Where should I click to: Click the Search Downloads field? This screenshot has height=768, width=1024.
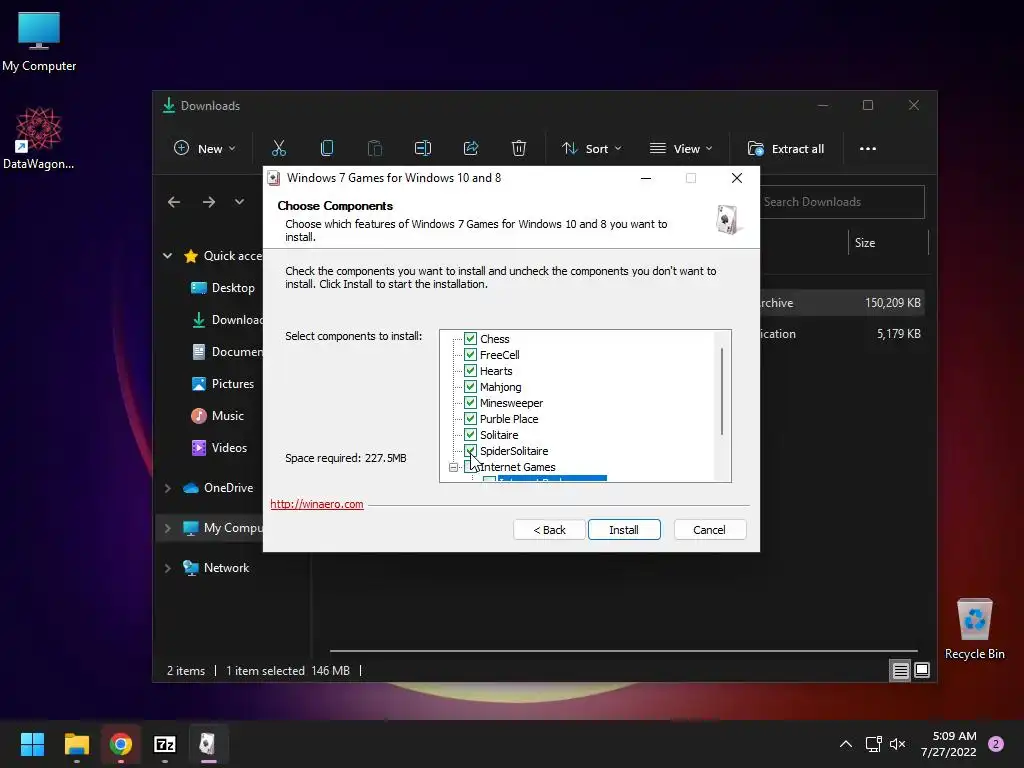[842, 202]
